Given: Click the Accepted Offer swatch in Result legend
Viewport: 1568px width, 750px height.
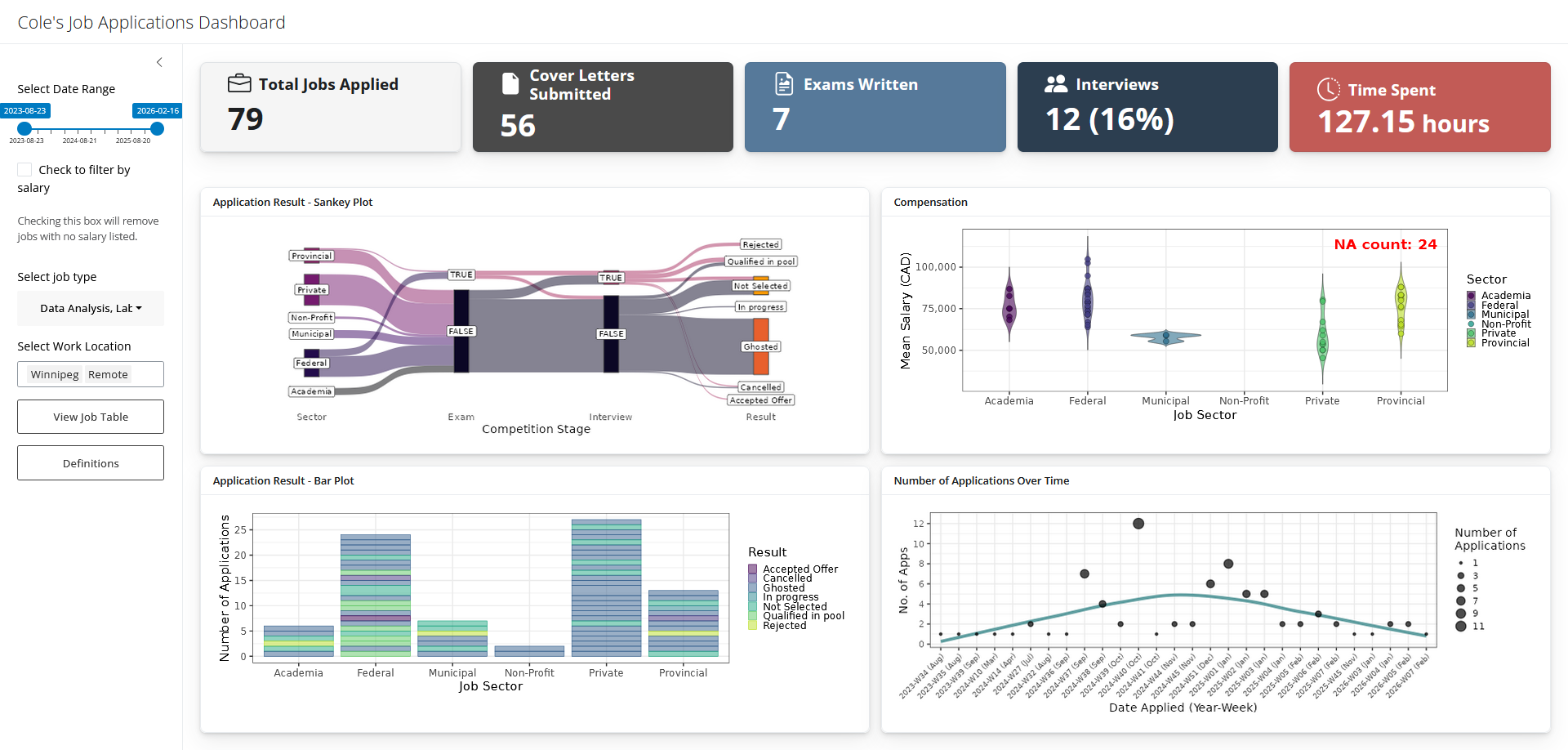Looking at the screenshot, I should (x=753, y=569).
